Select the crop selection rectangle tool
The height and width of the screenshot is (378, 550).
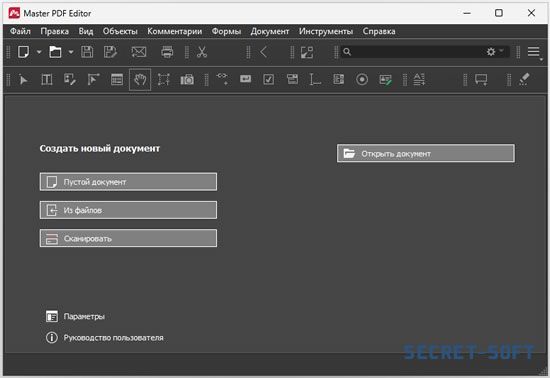click(163, 80)
